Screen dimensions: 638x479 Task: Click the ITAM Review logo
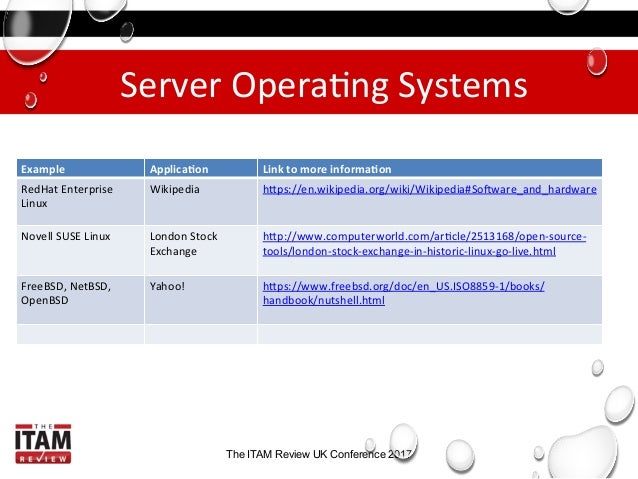[x=43, y=444]
